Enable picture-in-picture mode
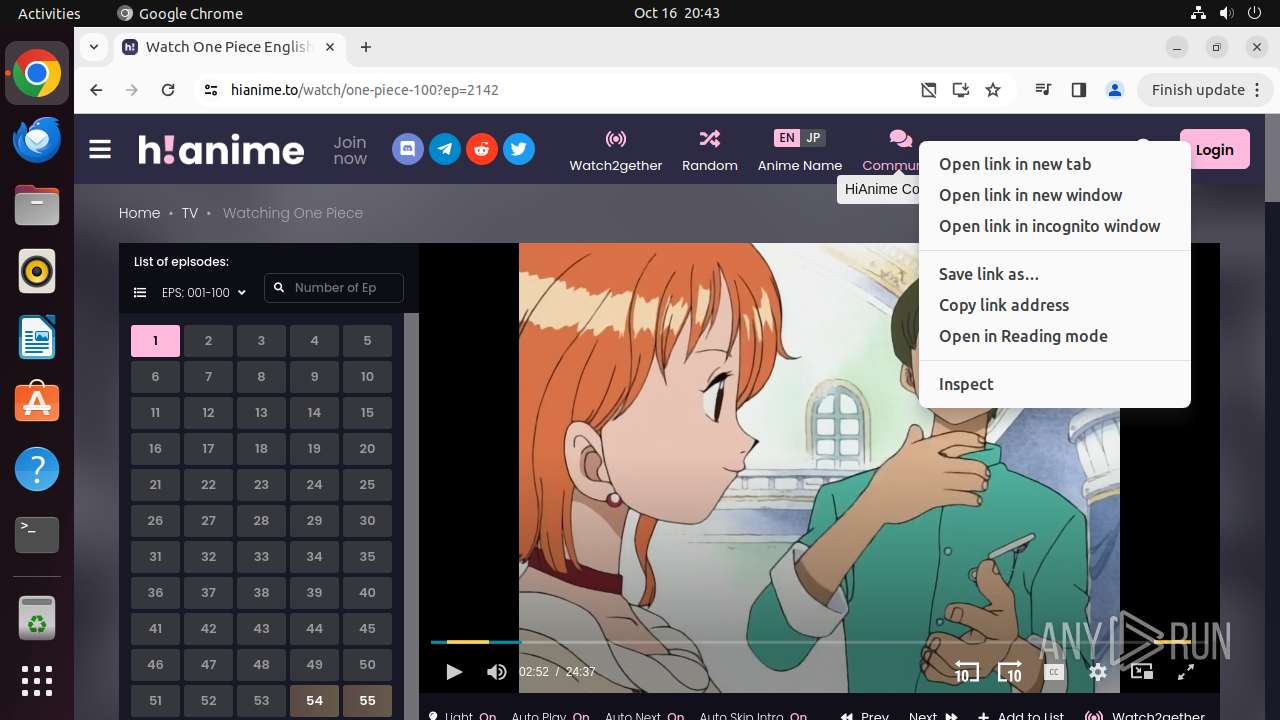This screenshot has width=1280, height=720. tap(1142, 672)
